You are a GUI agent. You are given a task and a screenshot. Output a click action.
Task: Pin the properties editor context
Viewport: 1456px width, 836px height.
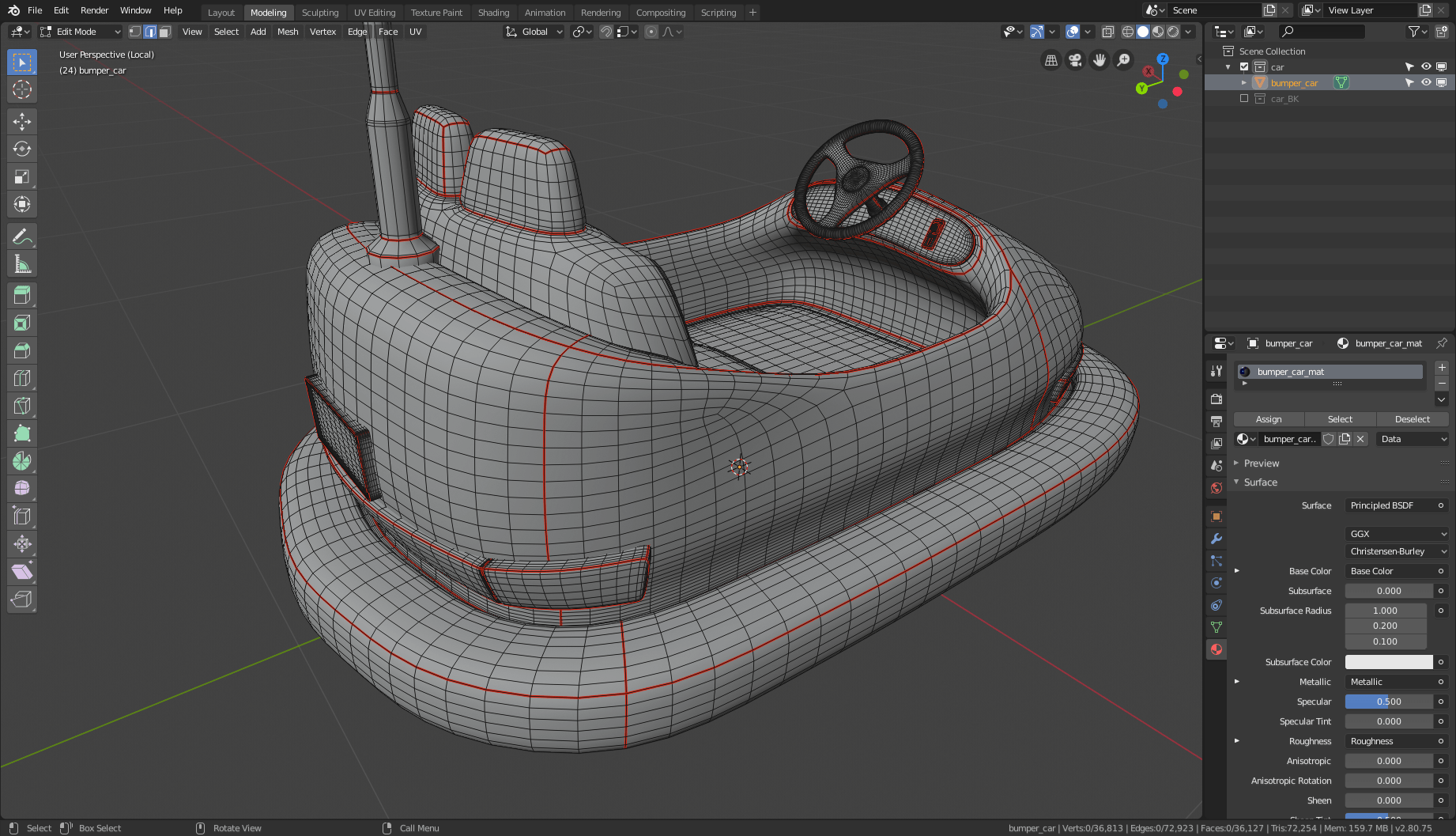coord(1442,343)
